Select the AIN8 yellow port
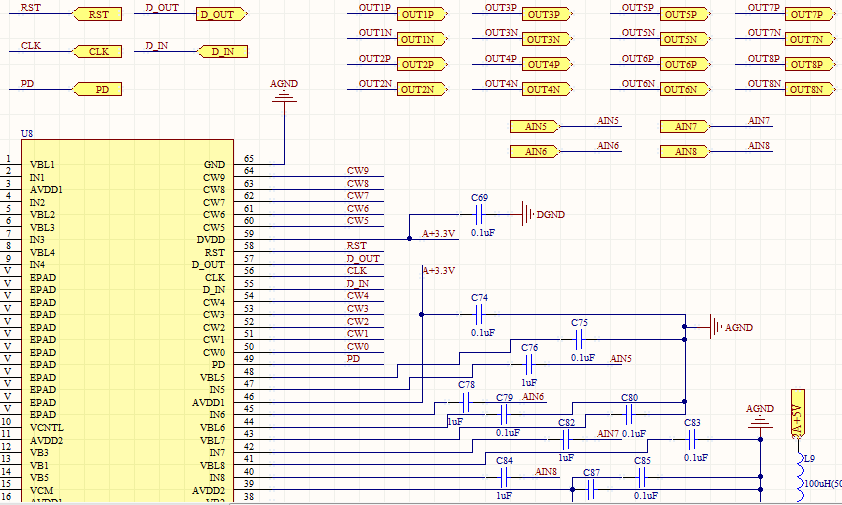 click(x=685, y=152)
